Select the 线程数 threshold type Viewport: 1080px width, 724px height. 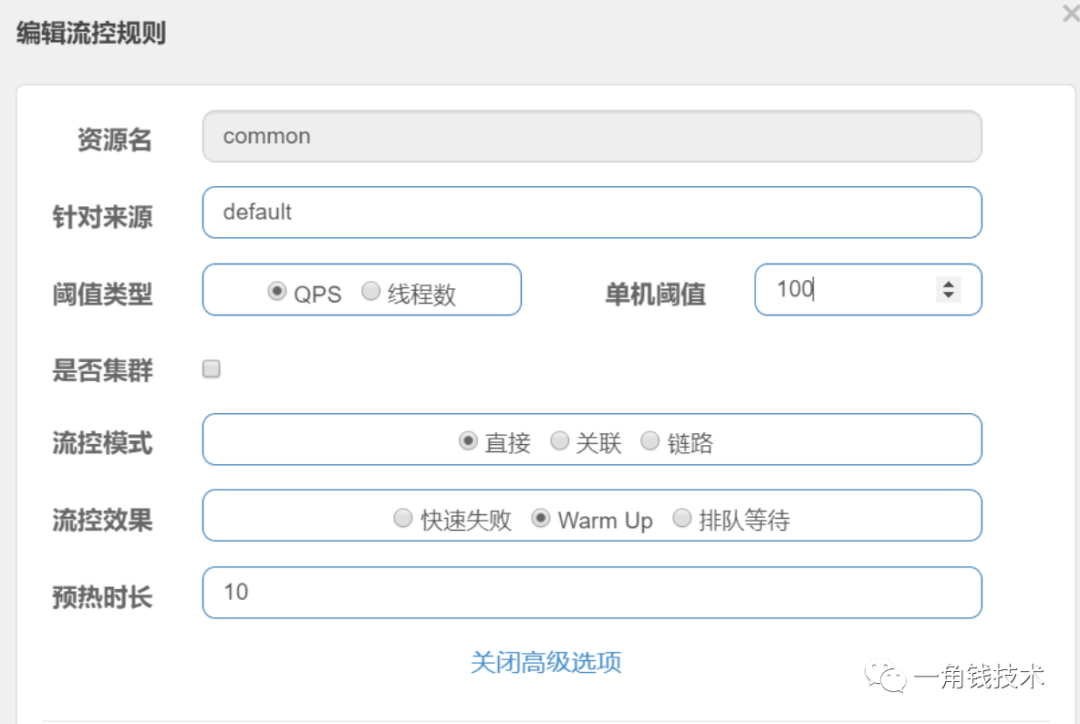tap(371, 292)
